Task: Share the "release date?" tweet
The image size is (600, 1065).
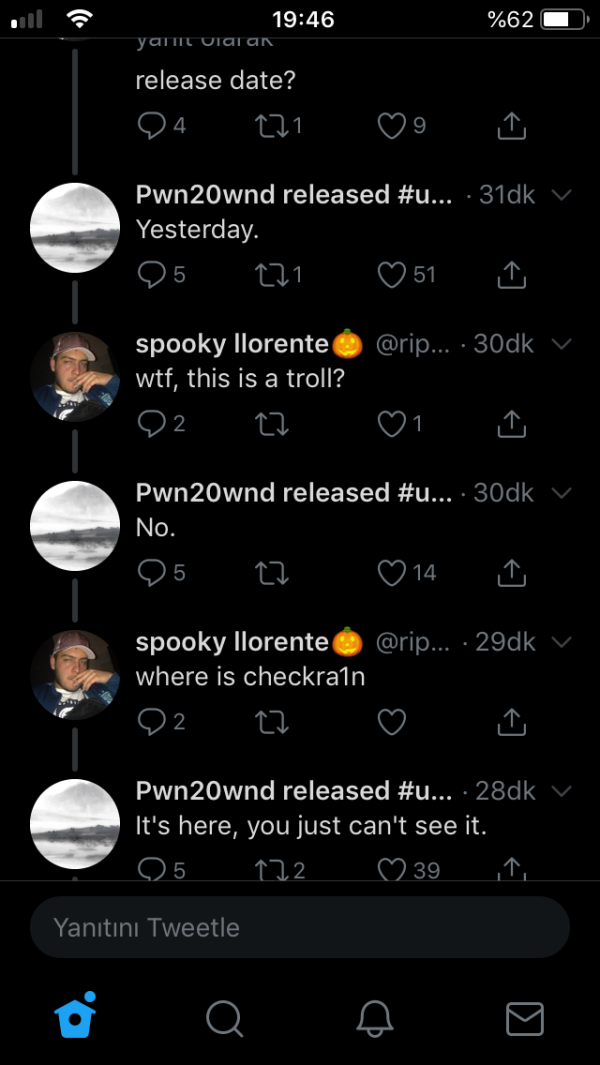Action: [510, 125]
